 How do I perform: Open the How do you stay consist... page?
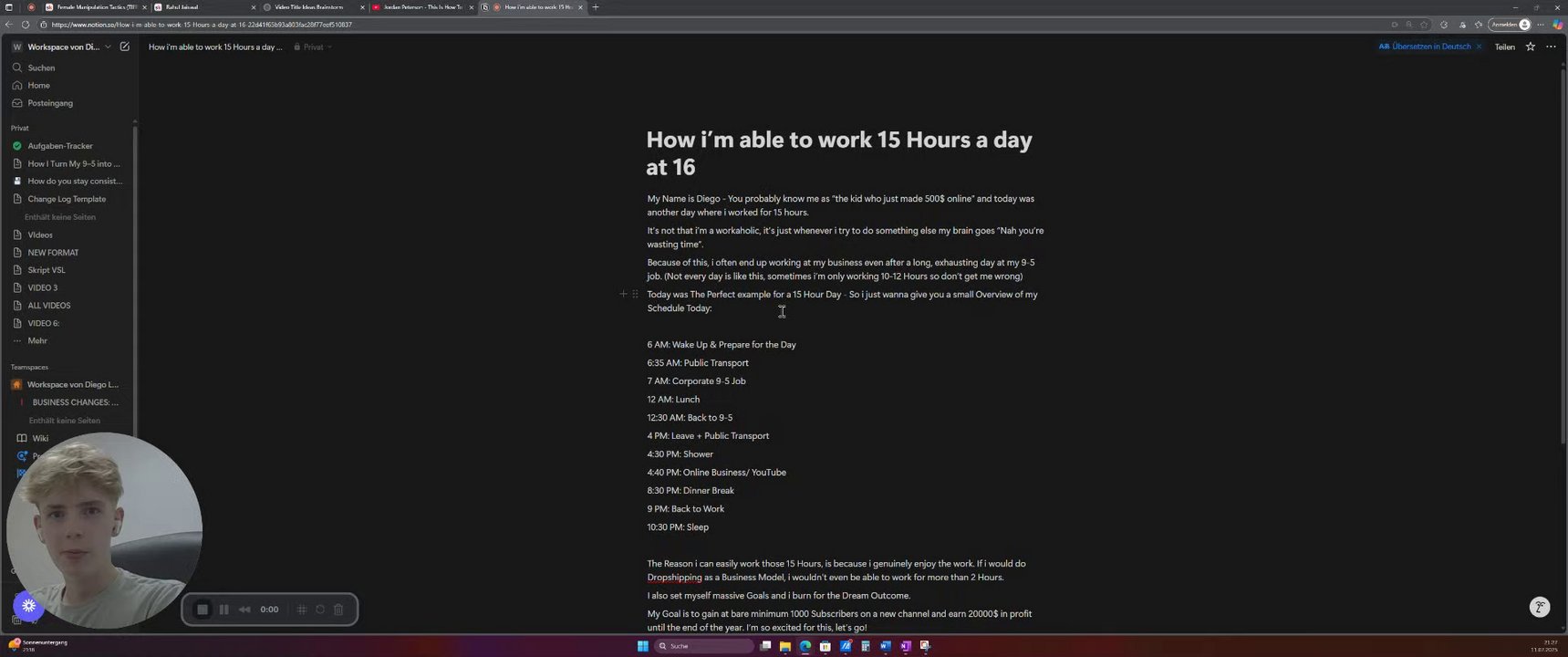tap(69, 181)
